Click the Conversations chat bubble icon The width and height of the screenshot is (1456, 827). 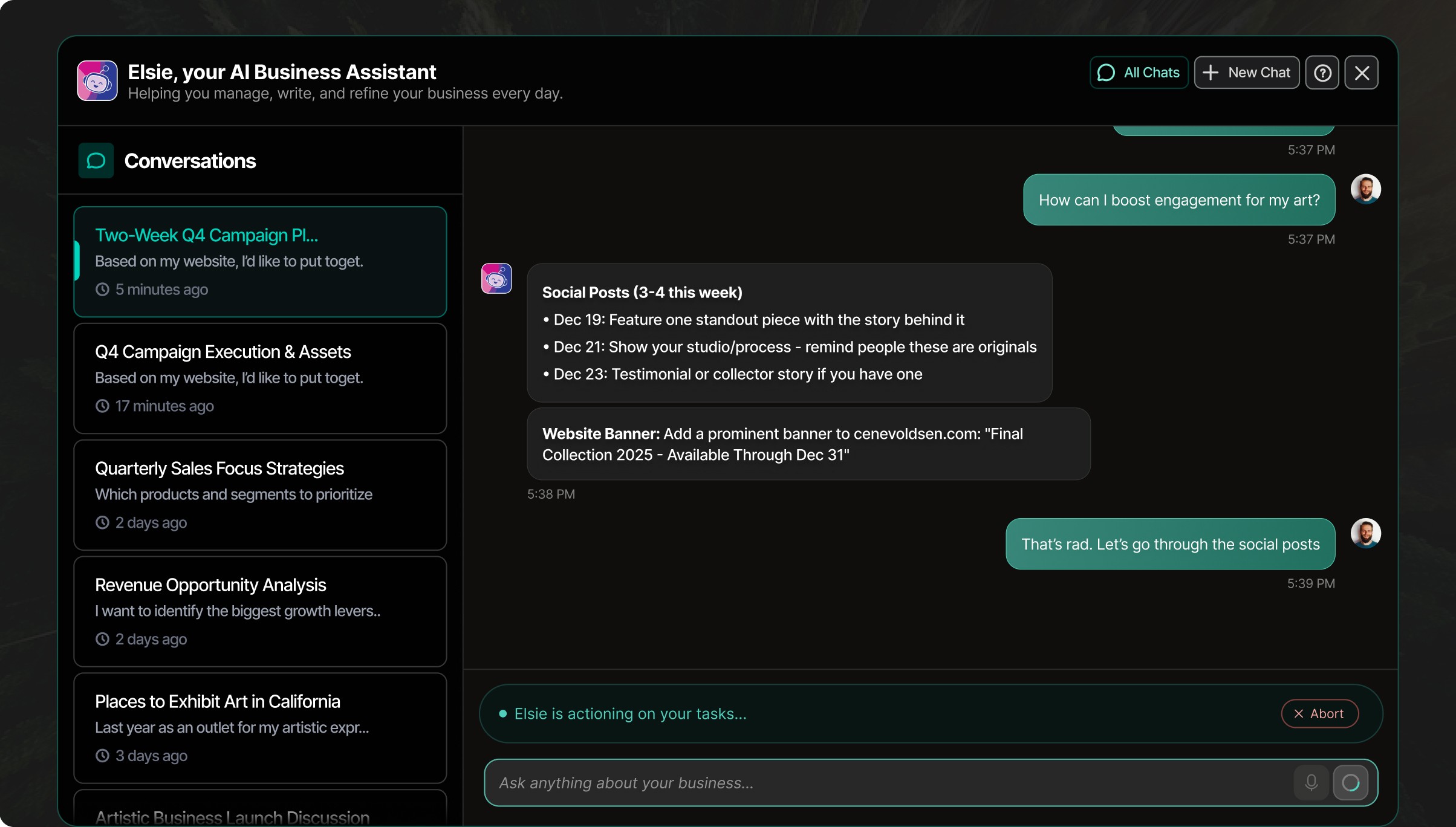96,161
